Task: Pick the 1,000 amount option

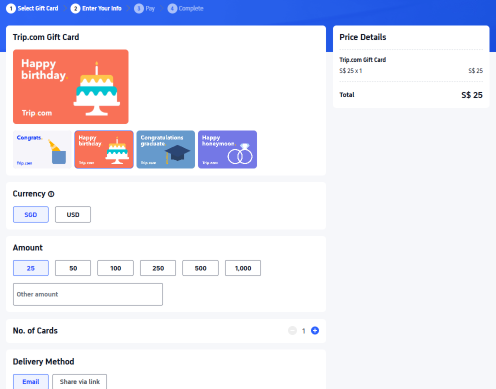Action: tap(243, 268)
